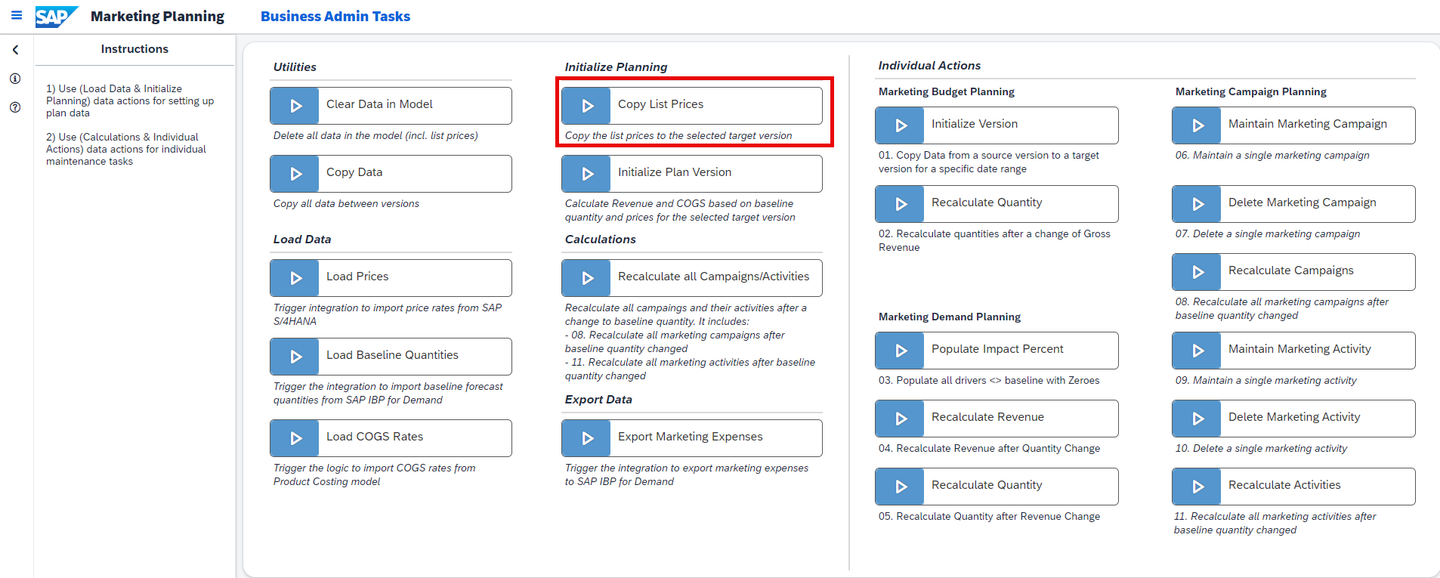Click the Instructions panel header
1440x578 pixels.
135,49
